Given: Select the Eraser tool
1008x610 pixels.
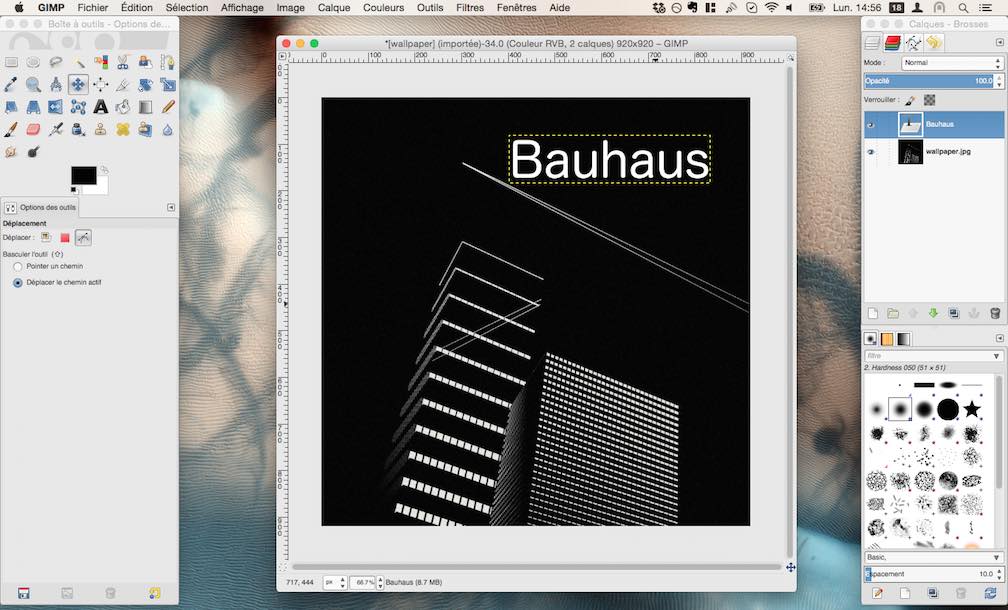Looking at the screenshot, I should click(x=33, y=129).
